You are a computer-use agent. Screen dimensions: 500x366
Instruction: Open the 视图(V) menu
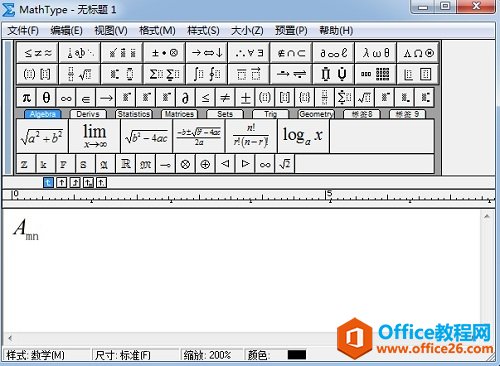[111, 31]
